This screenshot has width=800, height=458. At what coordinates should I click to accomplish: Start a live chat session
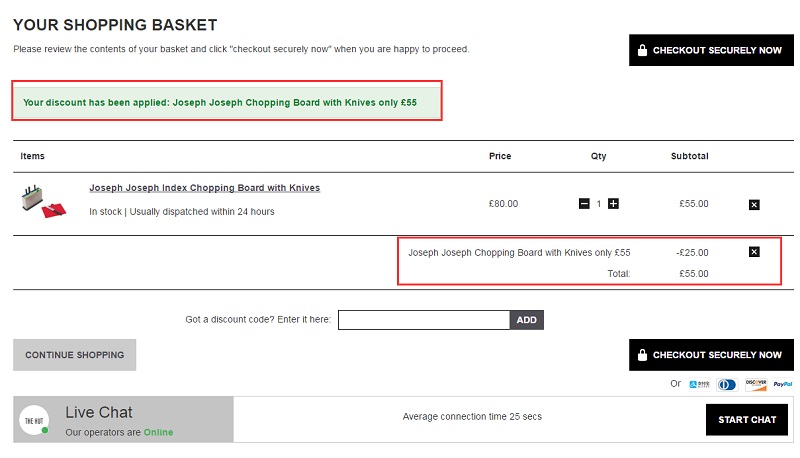[x=747, y=420]
